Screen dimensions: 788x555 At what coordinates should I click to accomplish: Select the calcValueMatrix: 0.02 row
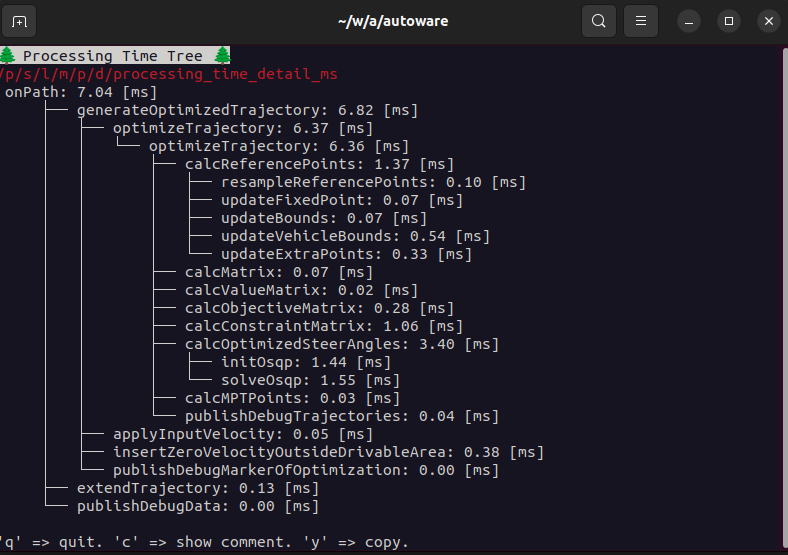pyautogui.click(x=301, y=291)
